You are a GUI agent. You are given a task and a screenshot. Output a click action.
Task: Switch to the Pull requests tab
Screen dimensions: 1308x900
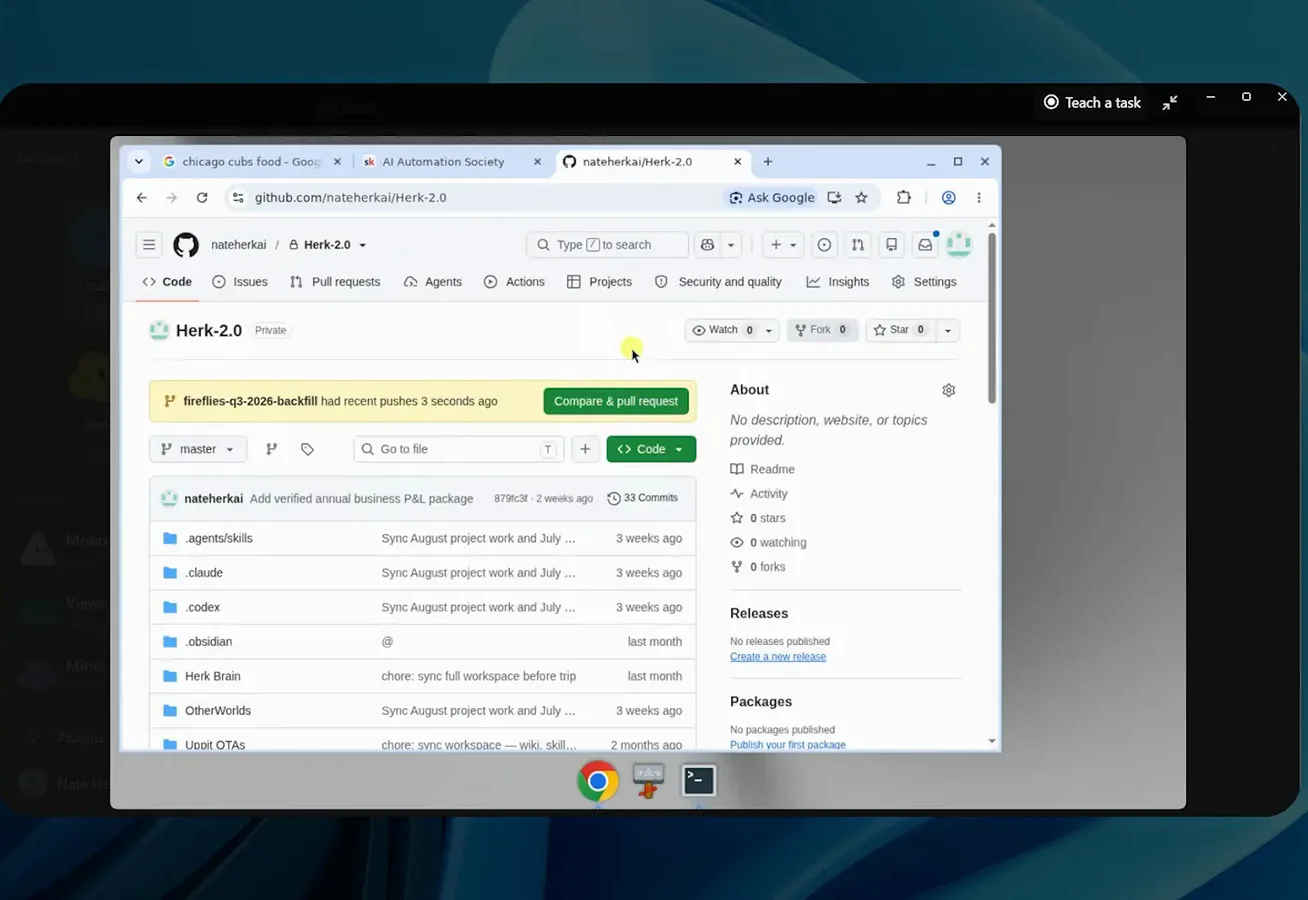[335, 282]
